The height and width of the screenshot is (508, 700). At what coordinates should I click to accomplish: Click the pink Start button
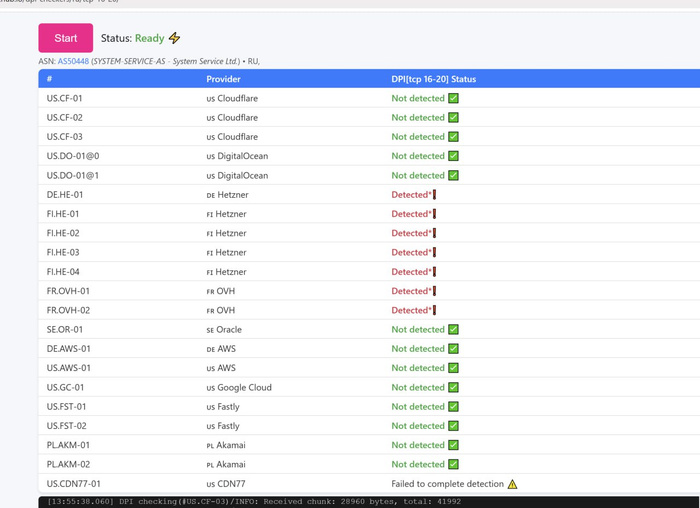coord(65,38)
